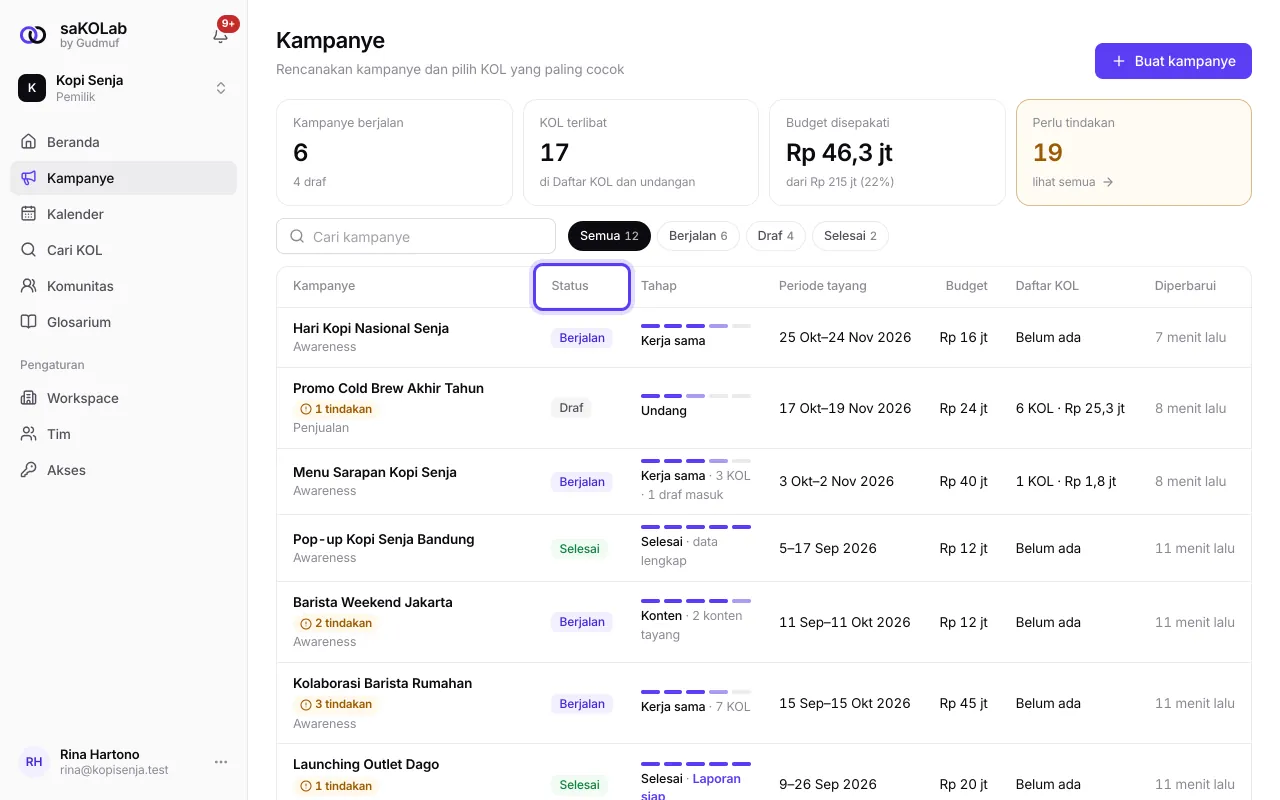Click the 3 tindakan badge on Kolaborasi Barista
Screen dimensions: 1280x800
[336, 704]
